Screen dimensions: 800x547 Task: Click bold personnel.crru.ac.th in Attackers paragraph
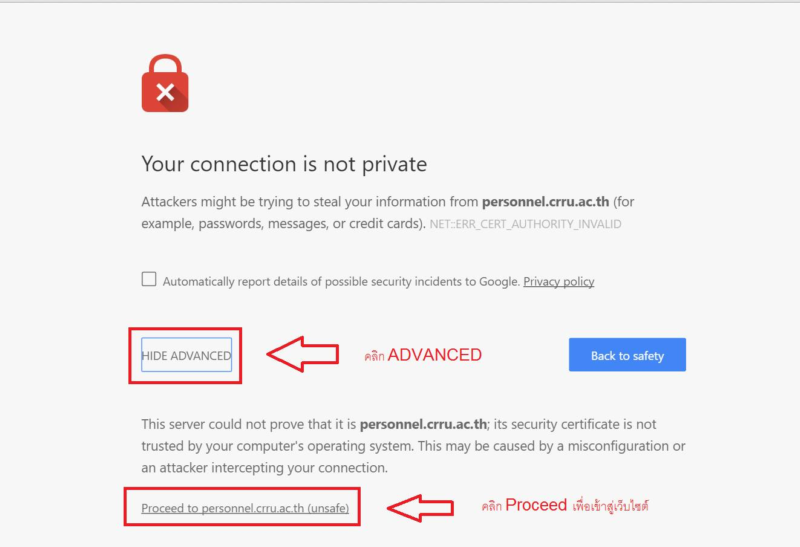coord(546,202)
